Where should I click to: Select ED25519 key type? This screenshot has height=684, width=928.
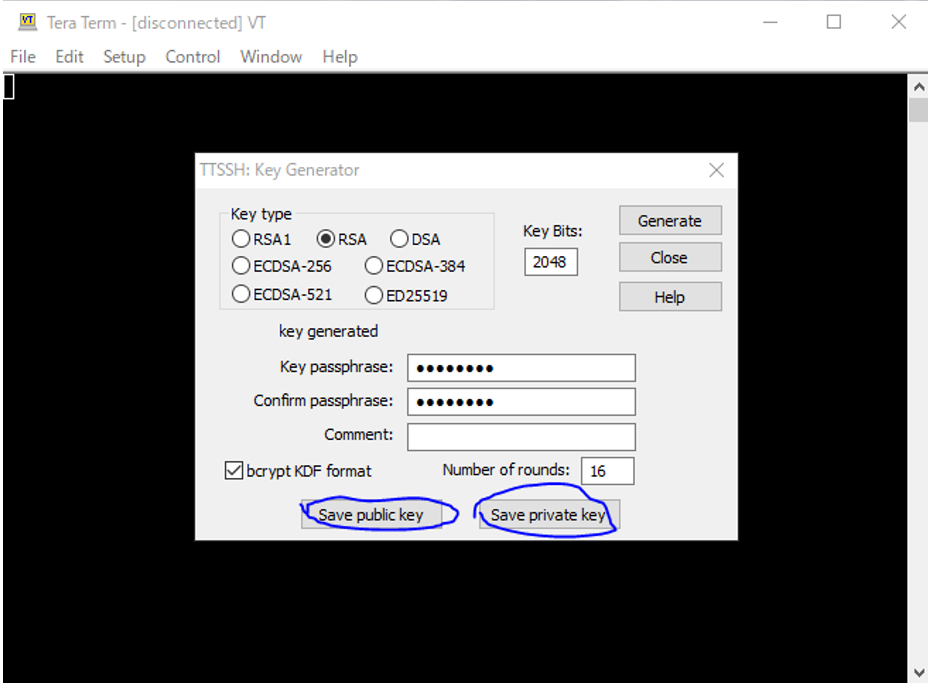374,295
